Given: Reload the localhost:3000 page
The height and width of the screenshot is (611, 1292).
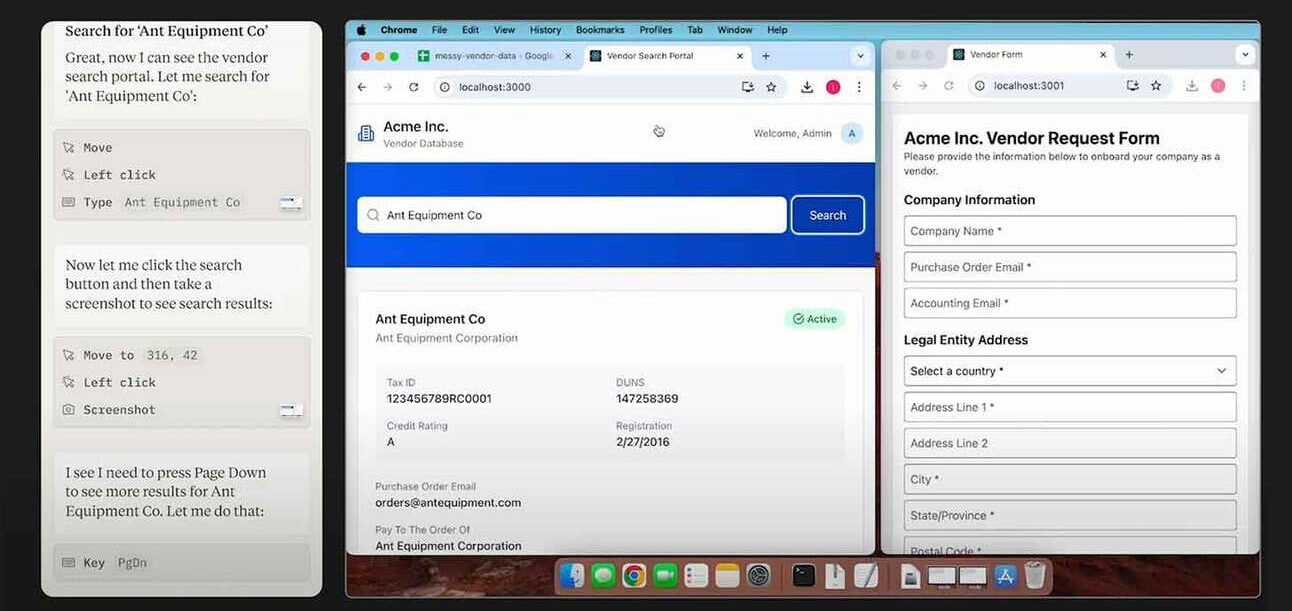Looking at the screenshot, I should (414, 87).
